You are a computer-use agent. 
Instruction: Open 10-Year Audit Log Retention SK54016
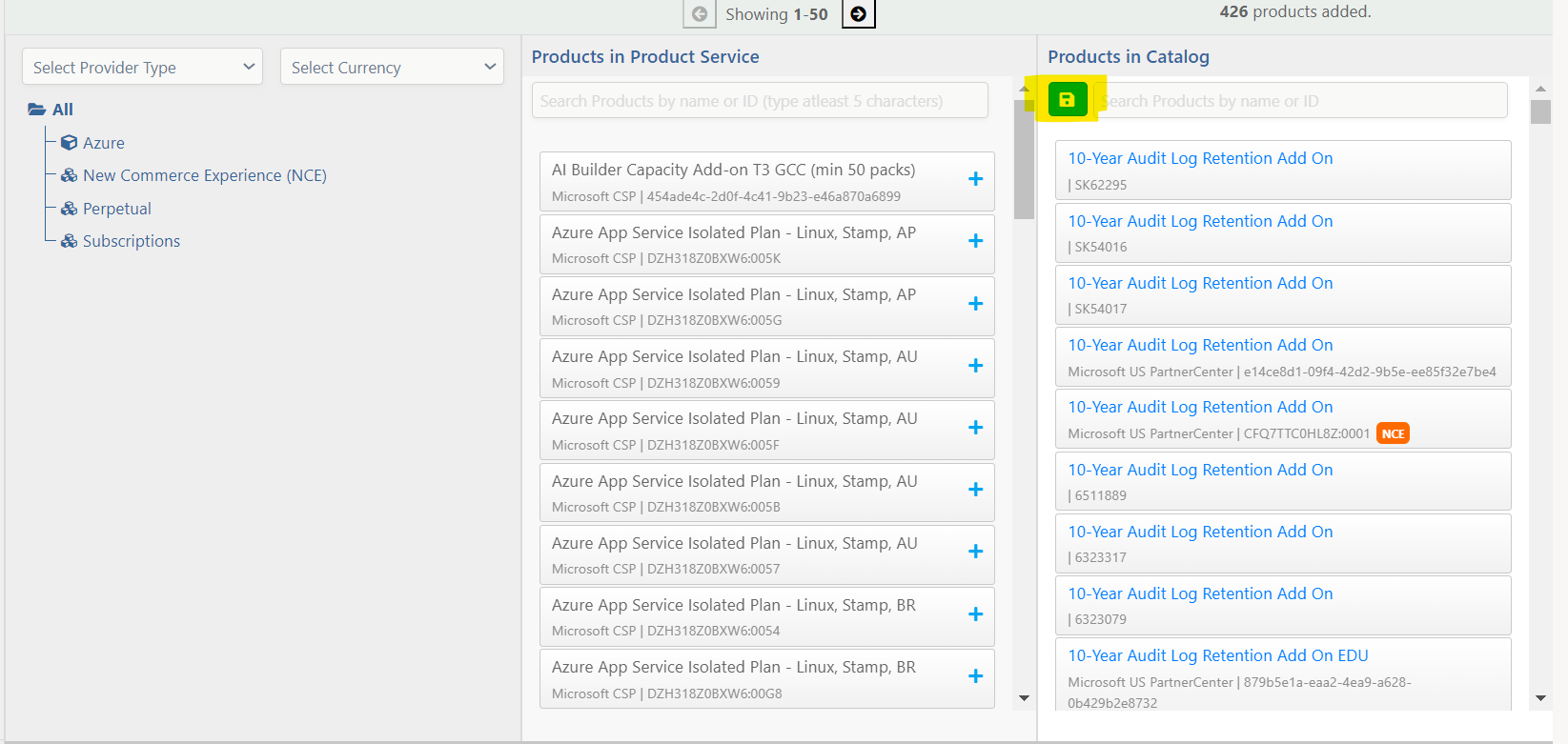pos(1200,221)
